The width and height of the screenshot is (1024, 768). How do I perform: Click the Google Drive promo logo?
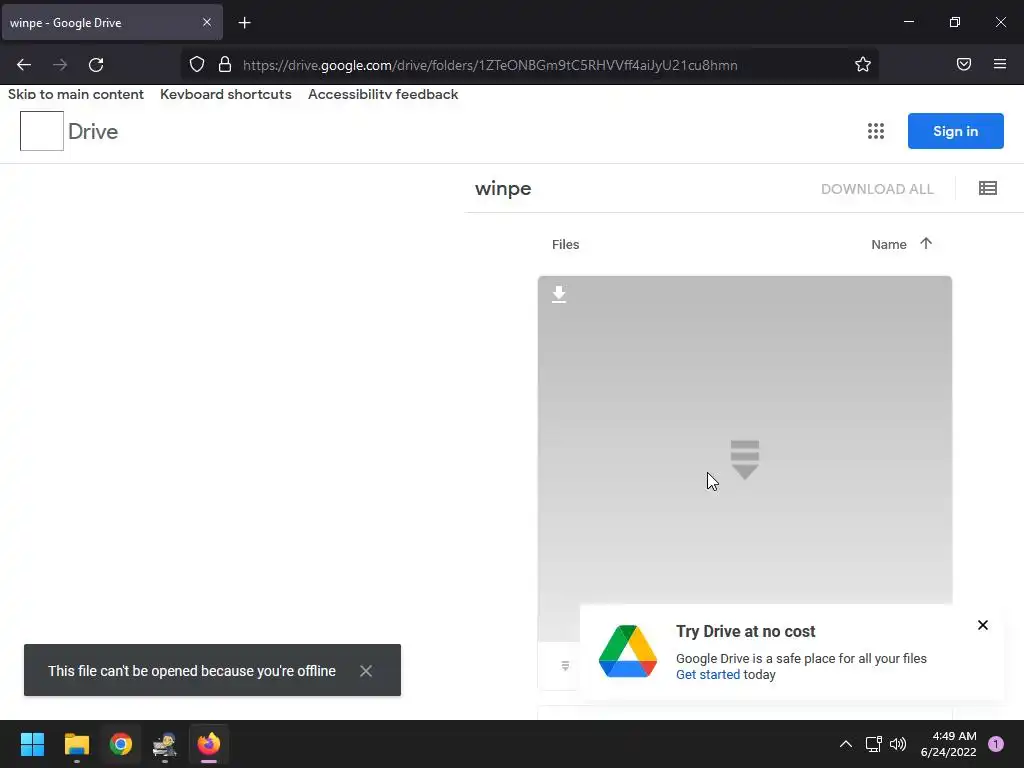click(628, 651)
